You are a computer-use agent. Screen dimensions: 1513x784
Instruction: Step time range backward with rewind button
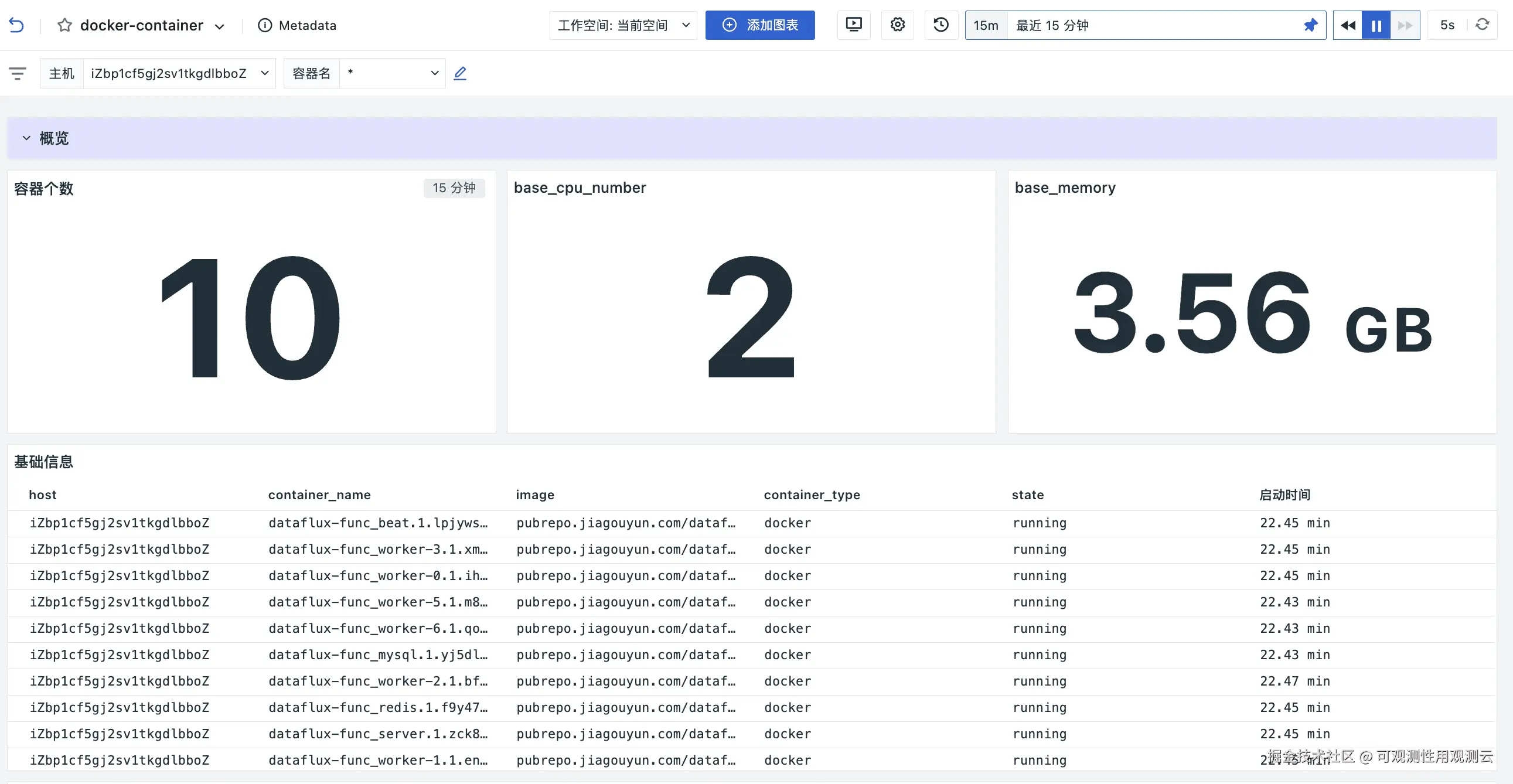coord(1348,25)
